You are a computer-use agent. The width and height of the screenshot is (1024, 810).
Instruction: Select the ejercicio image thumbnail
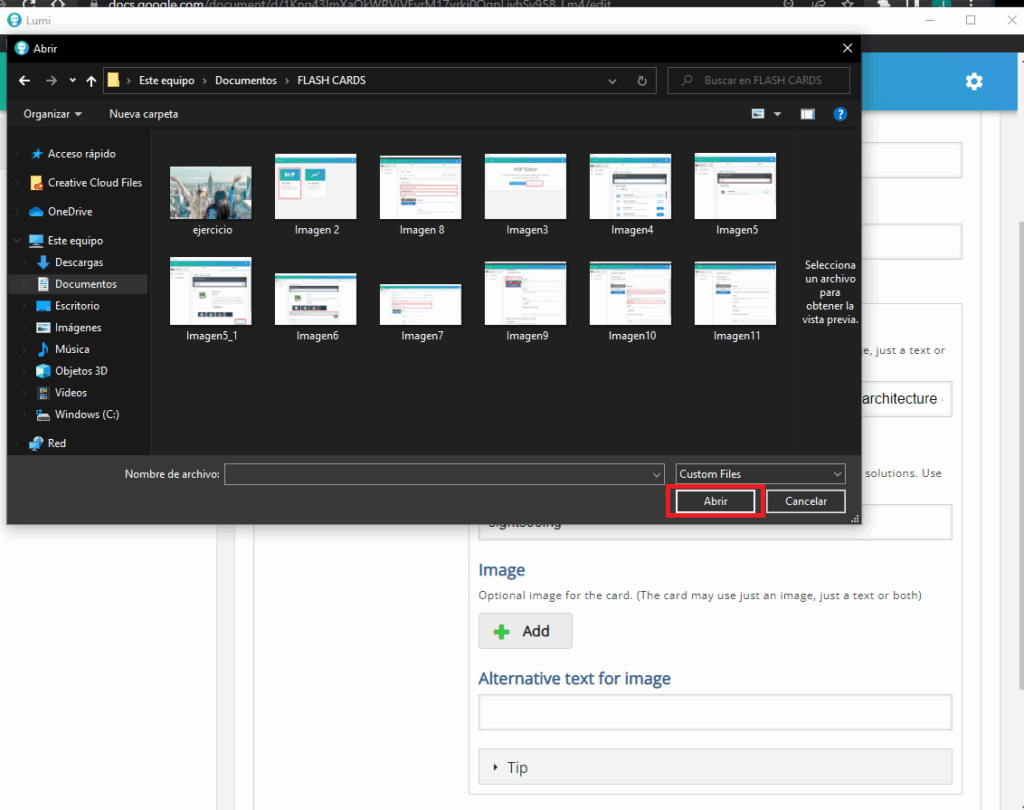tap(210, 194)
